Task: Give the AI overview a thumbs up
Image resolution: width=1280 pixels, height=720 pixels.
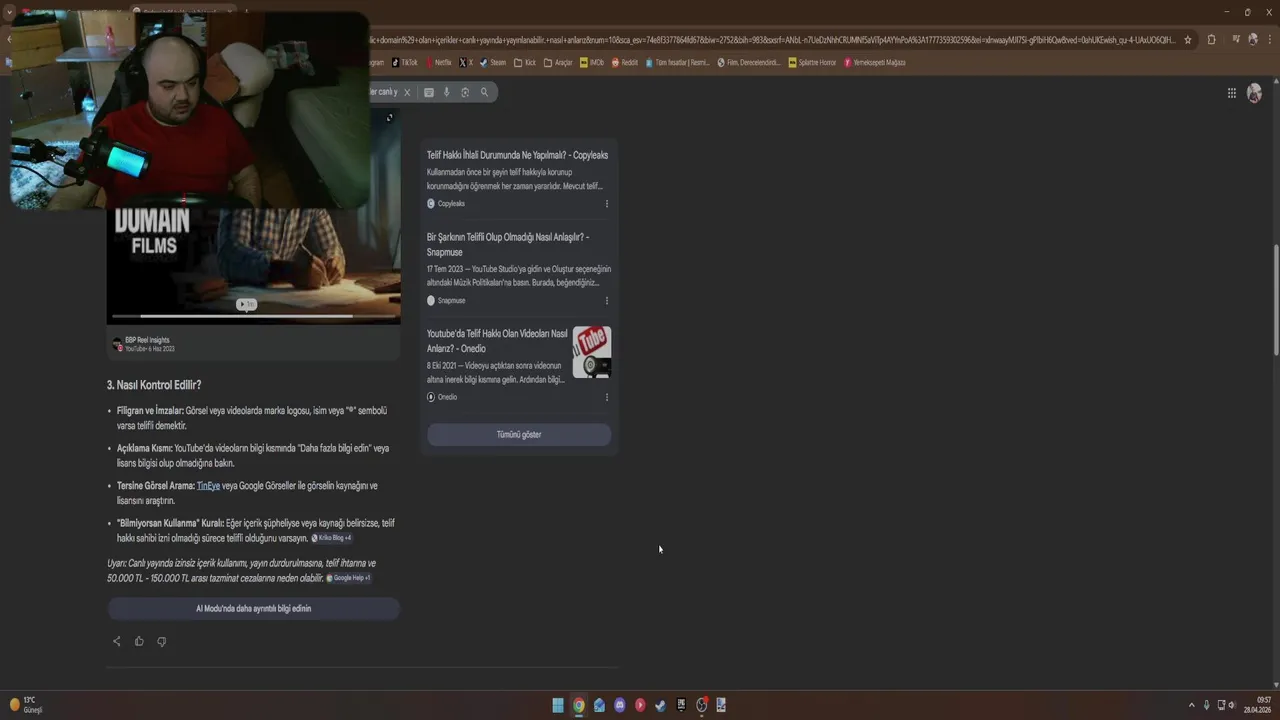Action: [139, 641]
